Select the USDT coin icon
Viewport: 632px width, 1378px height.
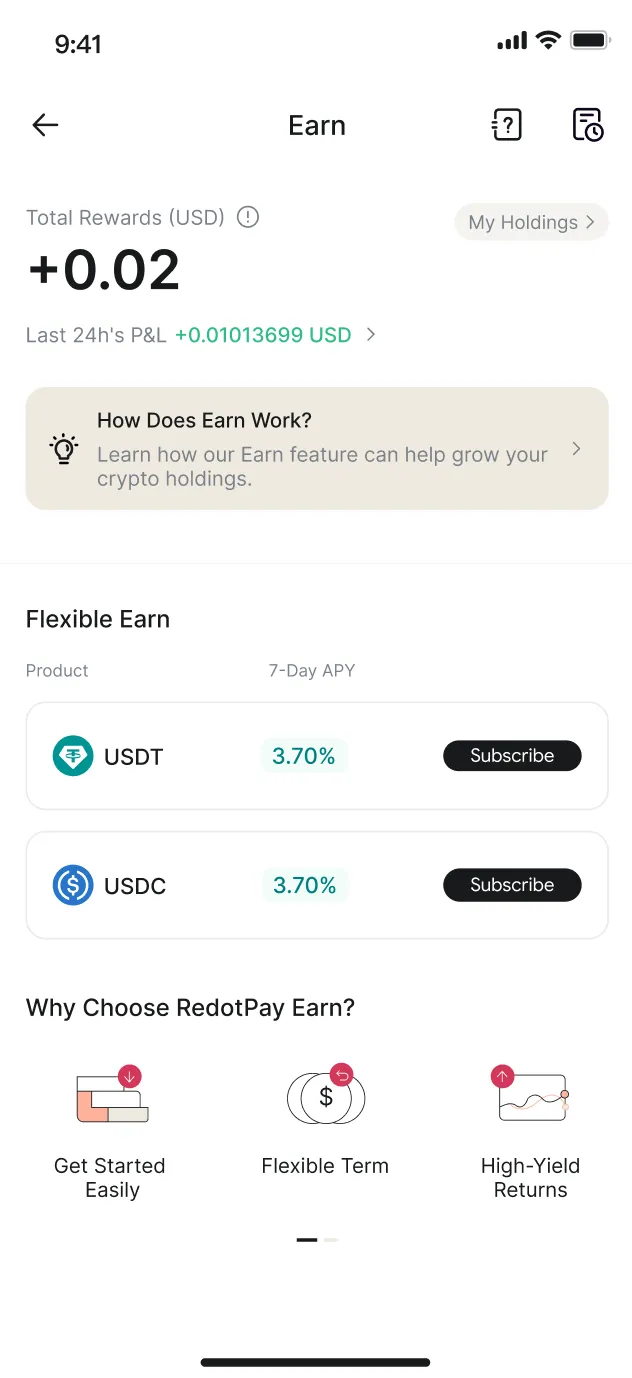[x=72, y=756]
